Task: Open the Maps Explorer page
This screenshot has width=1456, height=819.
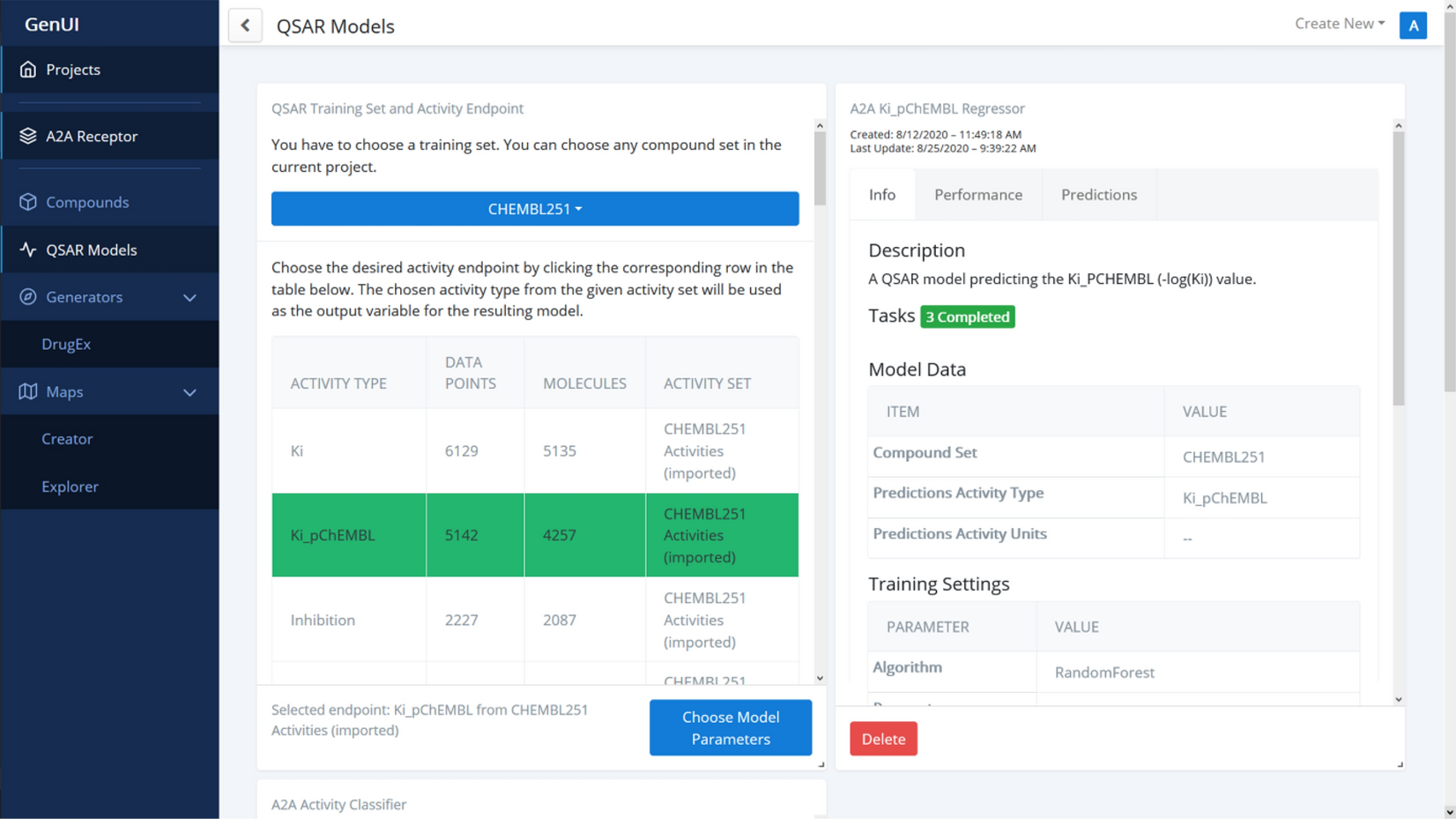Action: tap(70, 486)
